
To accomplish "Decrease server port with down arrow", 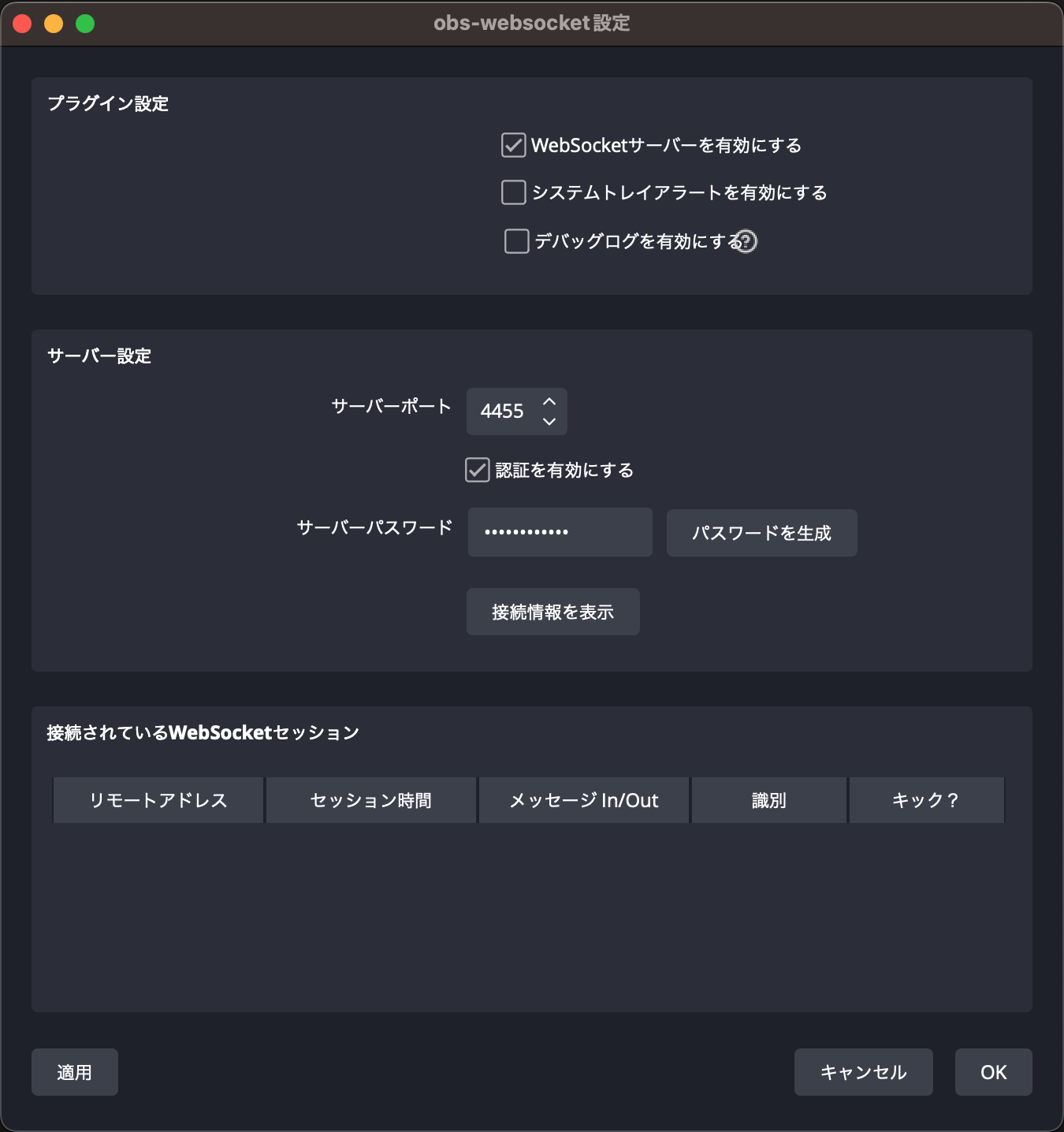I will pyautogui.click(x=549, y=422).
